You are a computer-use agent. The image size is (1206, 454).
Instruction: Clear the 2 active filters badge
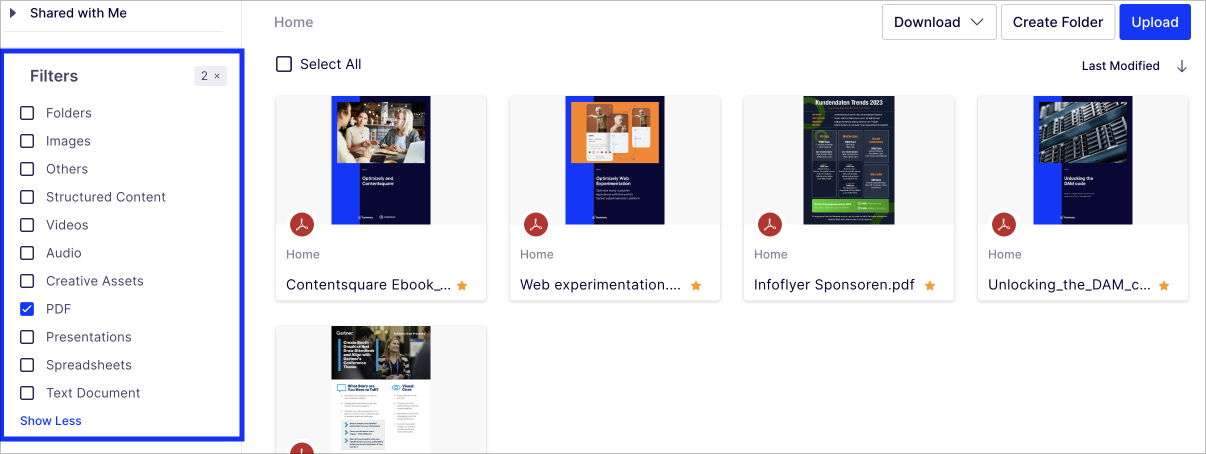click(217, 76)
